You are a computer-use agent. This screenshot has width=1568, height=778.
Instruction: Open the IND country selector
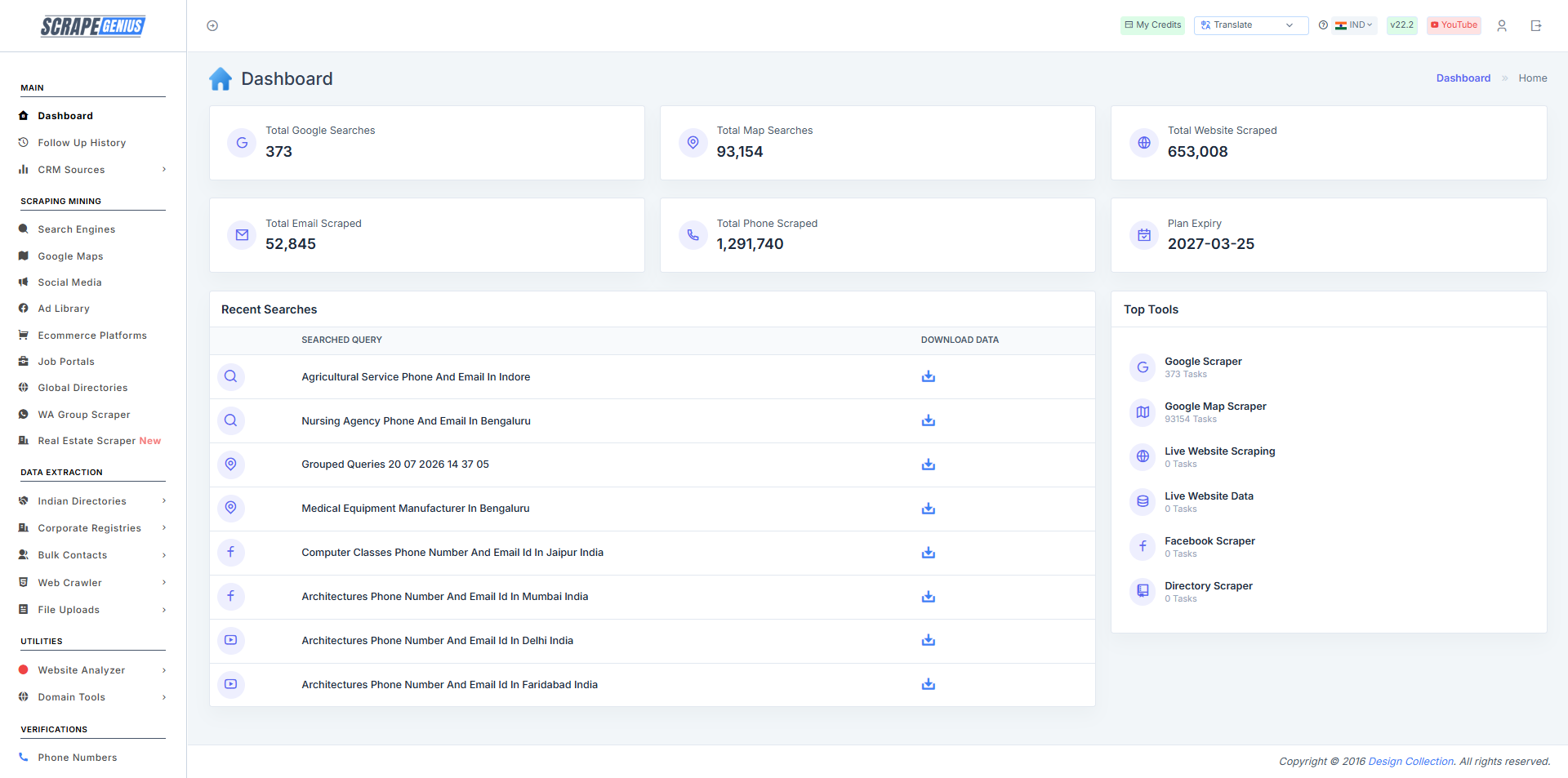coord(1354,25)
